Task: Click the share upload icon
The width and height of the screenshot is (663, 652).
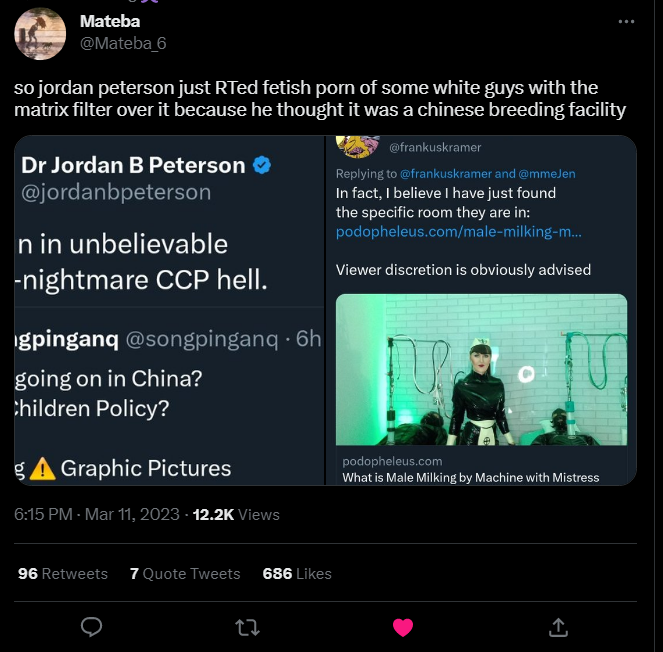Action: 559,627
